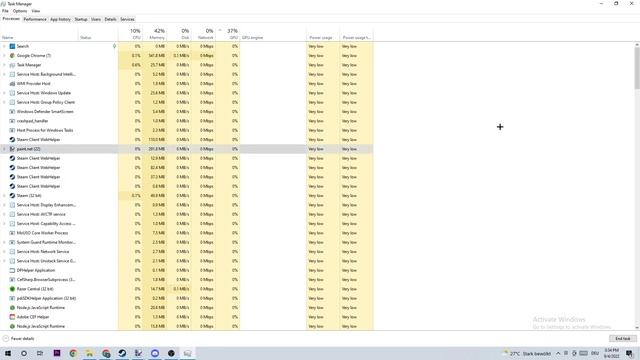Select the Service Host: Display Enhancem... row
The width and height of the screenshot is (640, 360).
[x=187, y=205]
